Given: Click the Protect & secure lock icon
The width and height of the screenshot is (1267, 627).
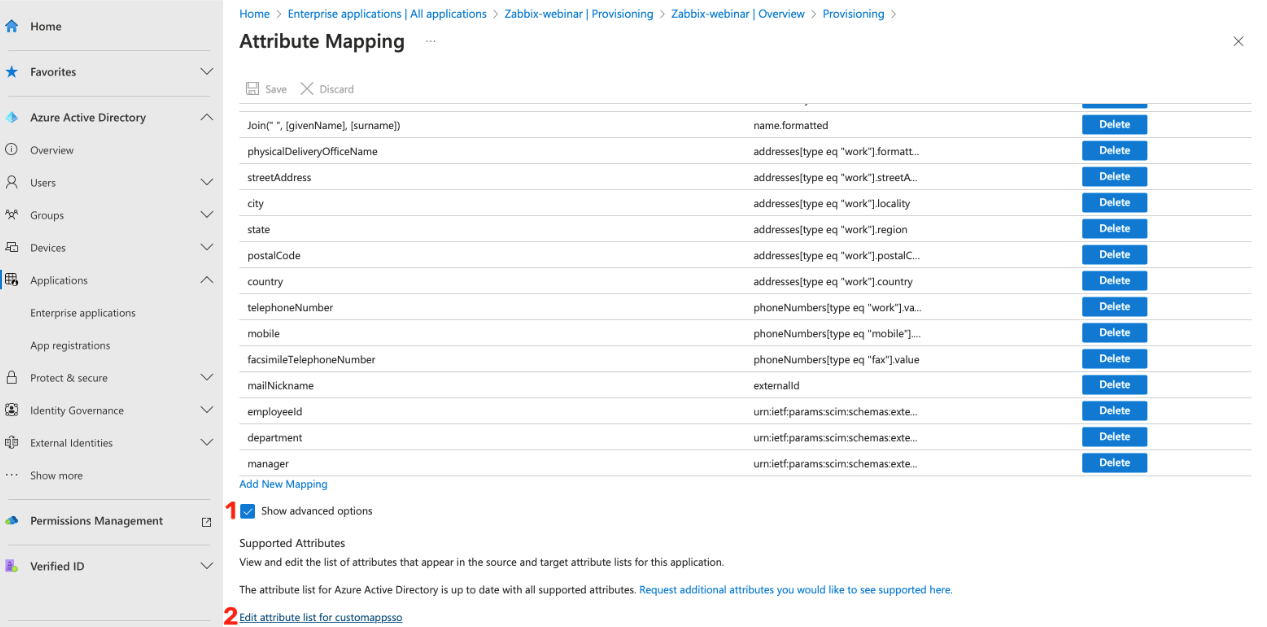Looking at the screenshot, I should (x=12, y=377).
